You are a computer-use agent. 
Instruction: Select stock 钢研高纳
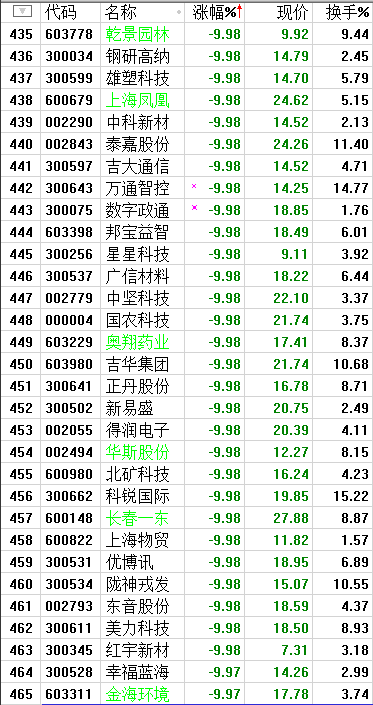click(138, 56)
